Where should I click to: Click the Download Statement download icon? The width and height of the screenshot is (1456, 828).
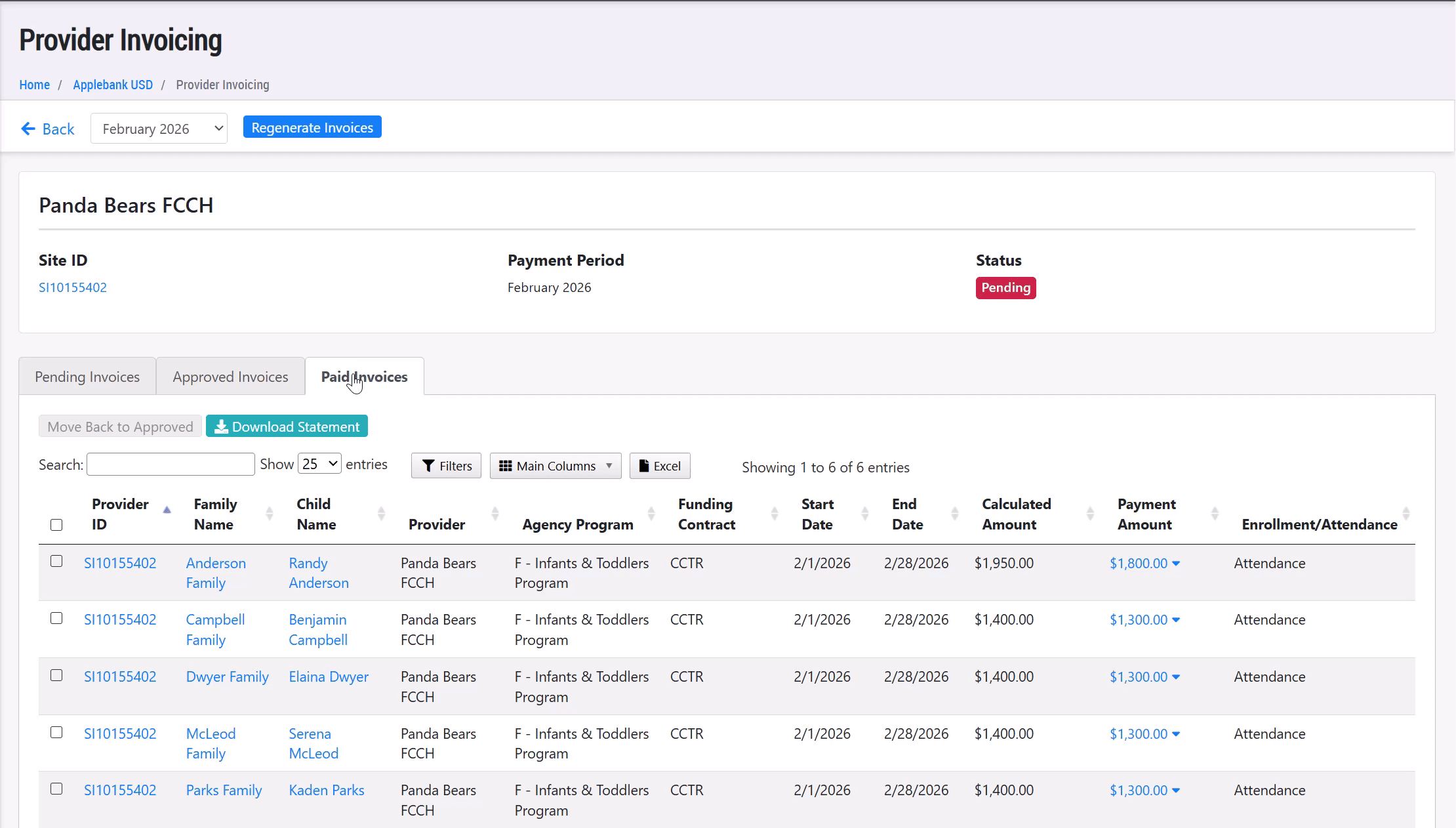click(222, 427)
